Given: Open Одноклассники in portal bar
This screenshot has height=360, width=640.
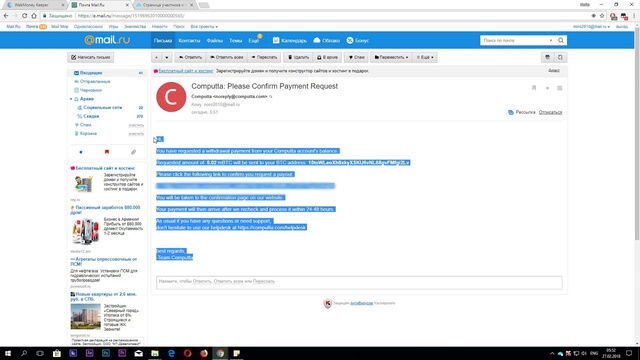Looking at the screenshot, I should [88, 27].
